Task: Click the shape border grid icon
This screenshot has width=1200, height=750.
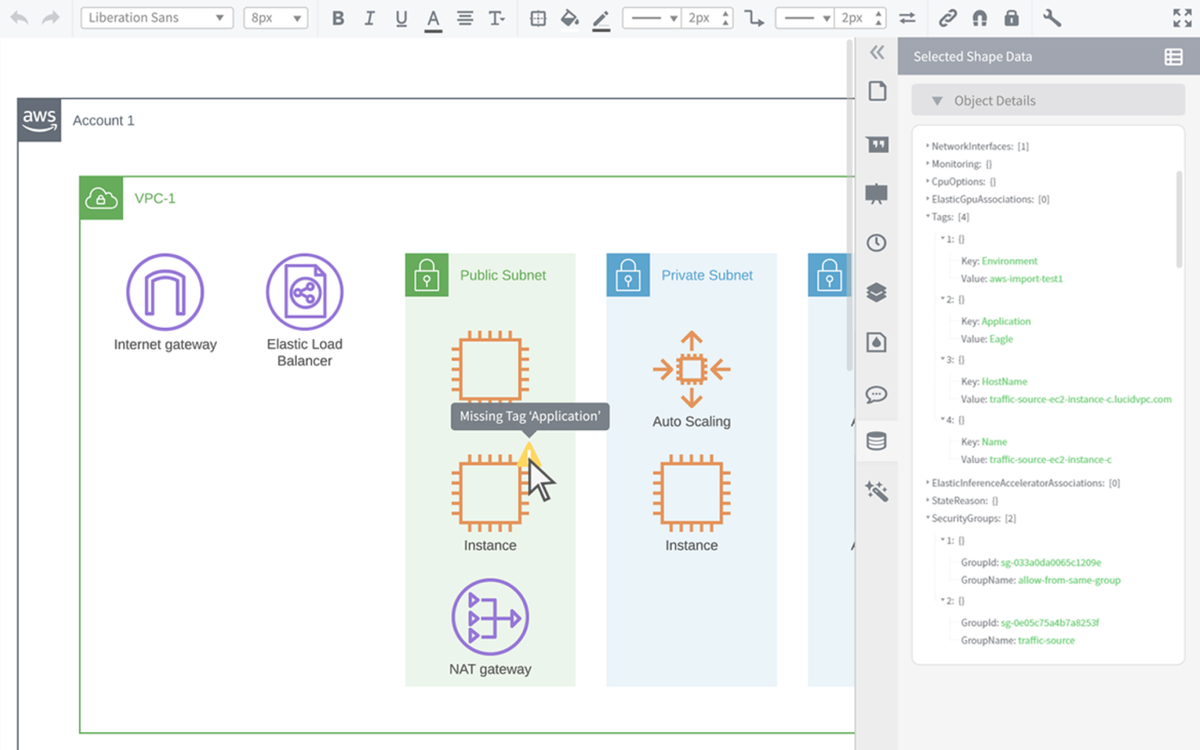Action: [538, 18]
